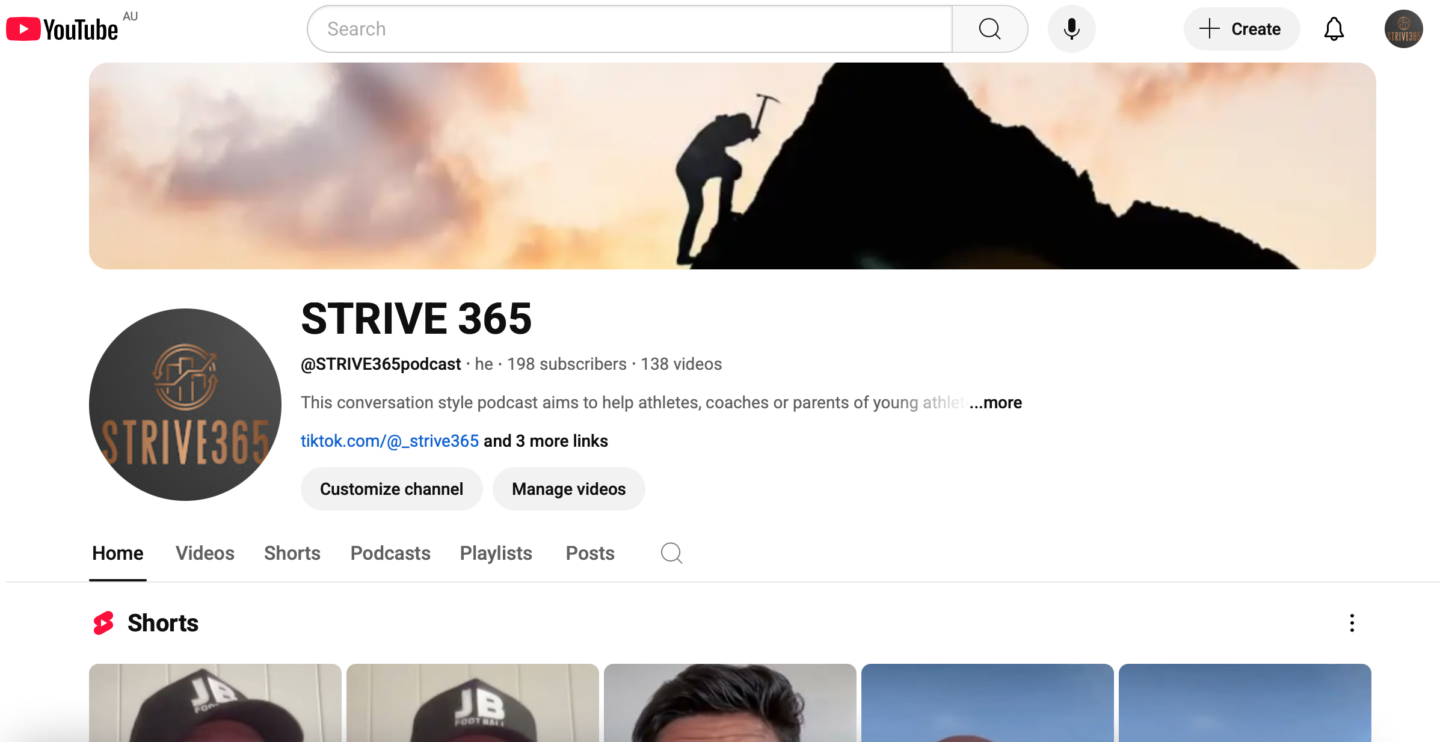Screen dimensions: 1440x742
Task: Click the climber channel banner image
Action: [x=732, y=166]
